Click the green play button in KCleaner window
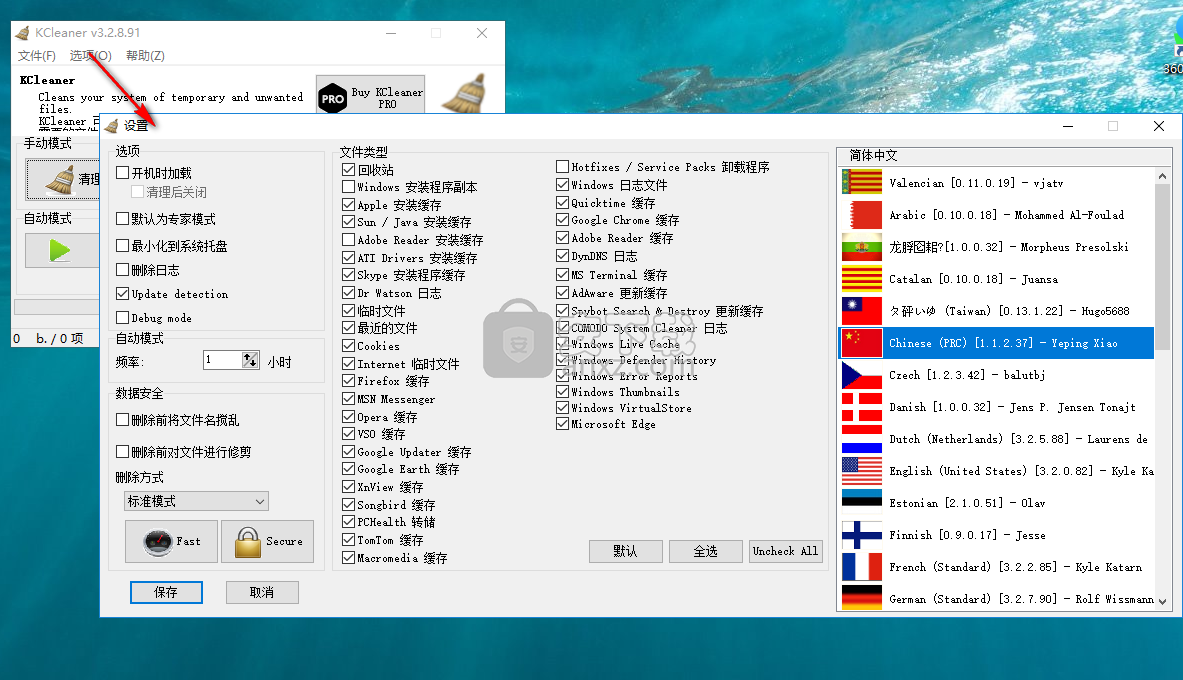1183x680 pixels. (x=60, y=251)
